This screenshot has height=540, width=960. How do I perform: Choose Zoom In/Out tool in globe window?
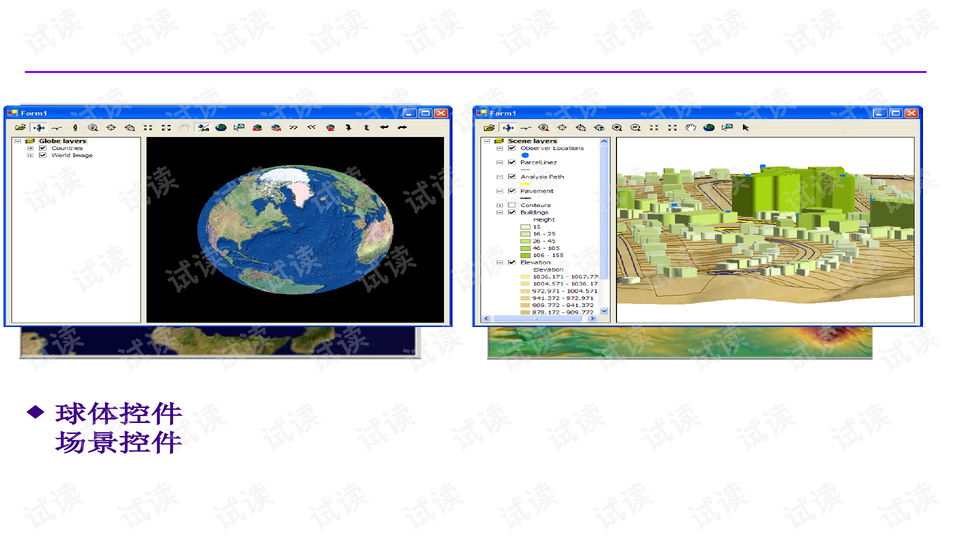93,127
